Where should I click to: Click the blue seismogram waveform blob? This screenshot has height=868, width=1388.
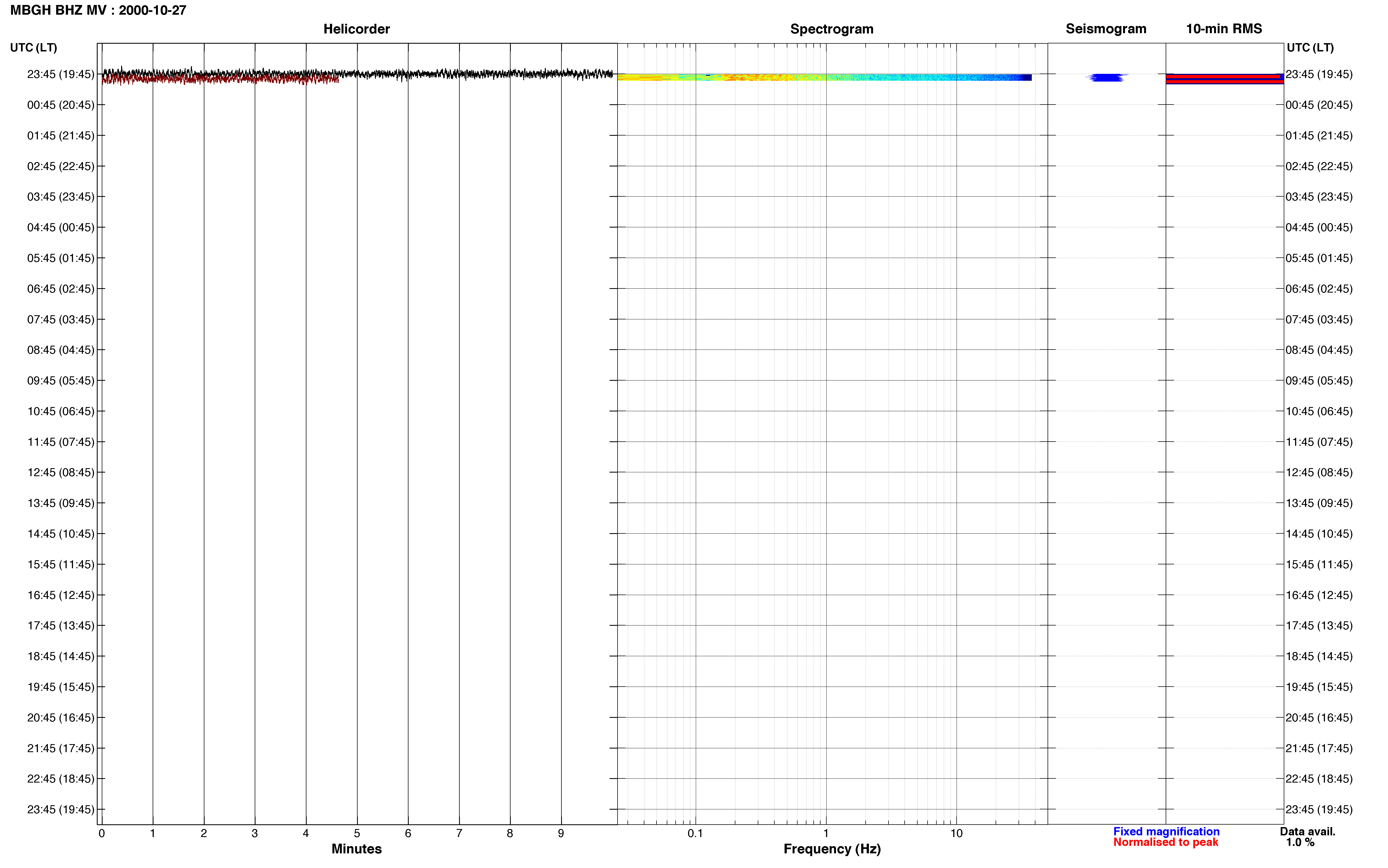click(1106, 77)
